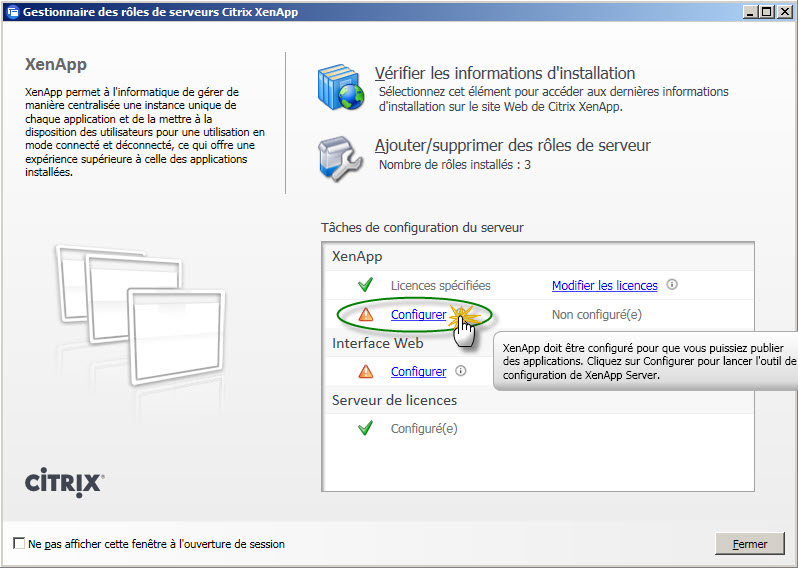Click Modifier les licences link
Screen dimensions: 798x568
point(605,286)
